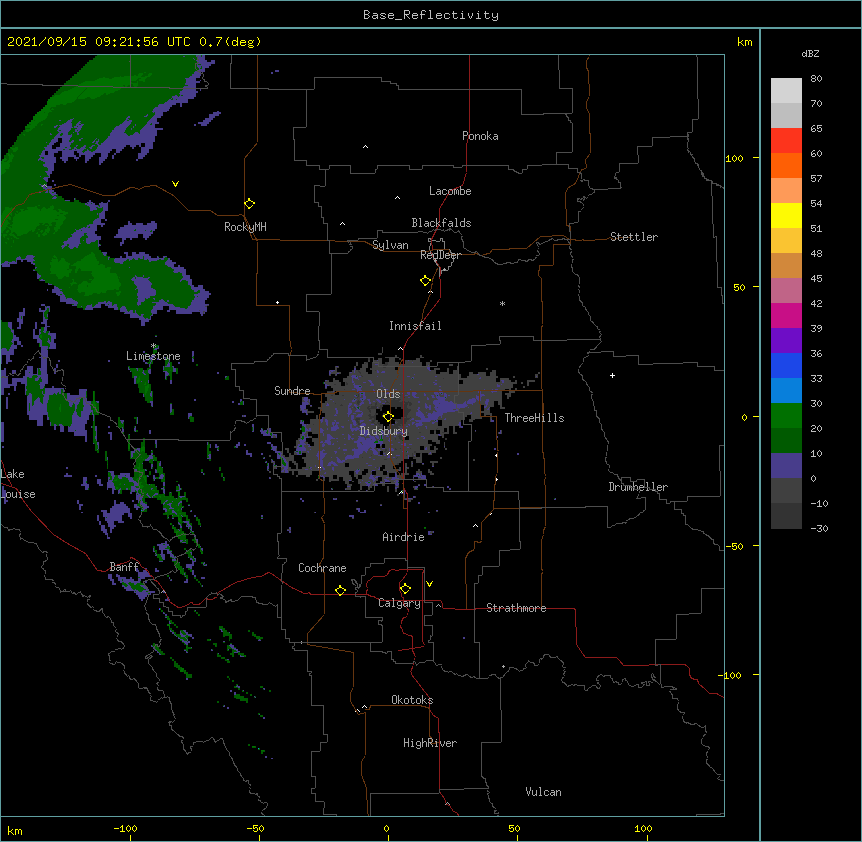Click the yellow diamond radar marker below Olds
The width and height of the screenshot is (862, 842).
(388, 417)
